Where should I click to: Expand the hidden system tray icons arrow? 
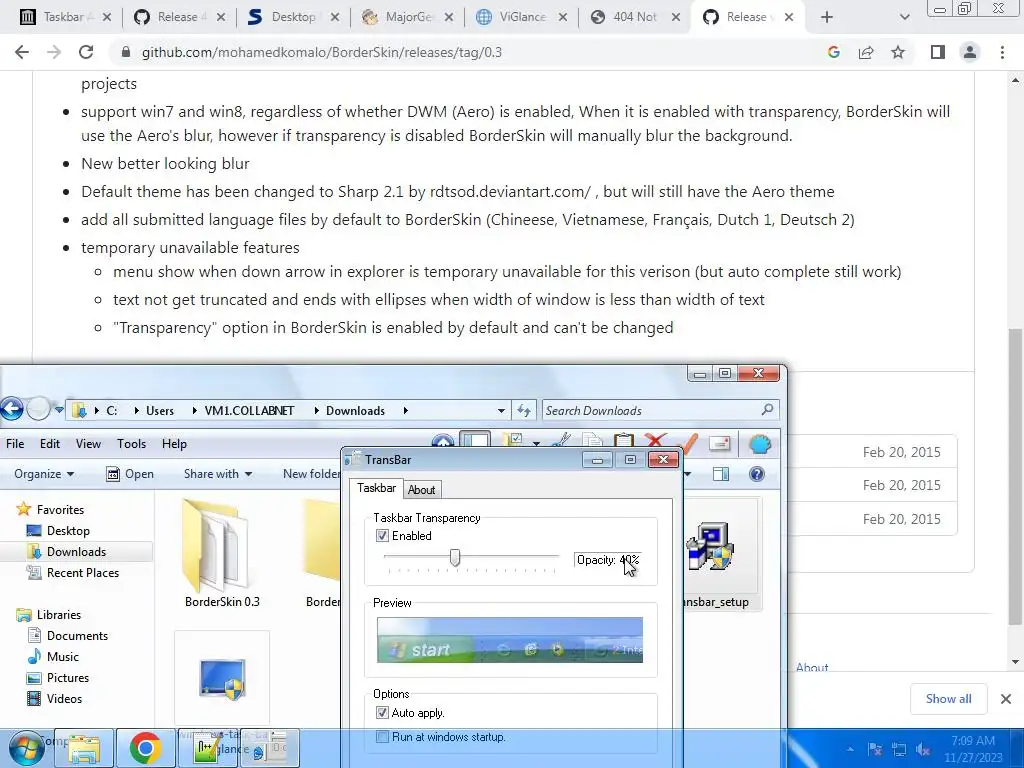coord(850,750)
